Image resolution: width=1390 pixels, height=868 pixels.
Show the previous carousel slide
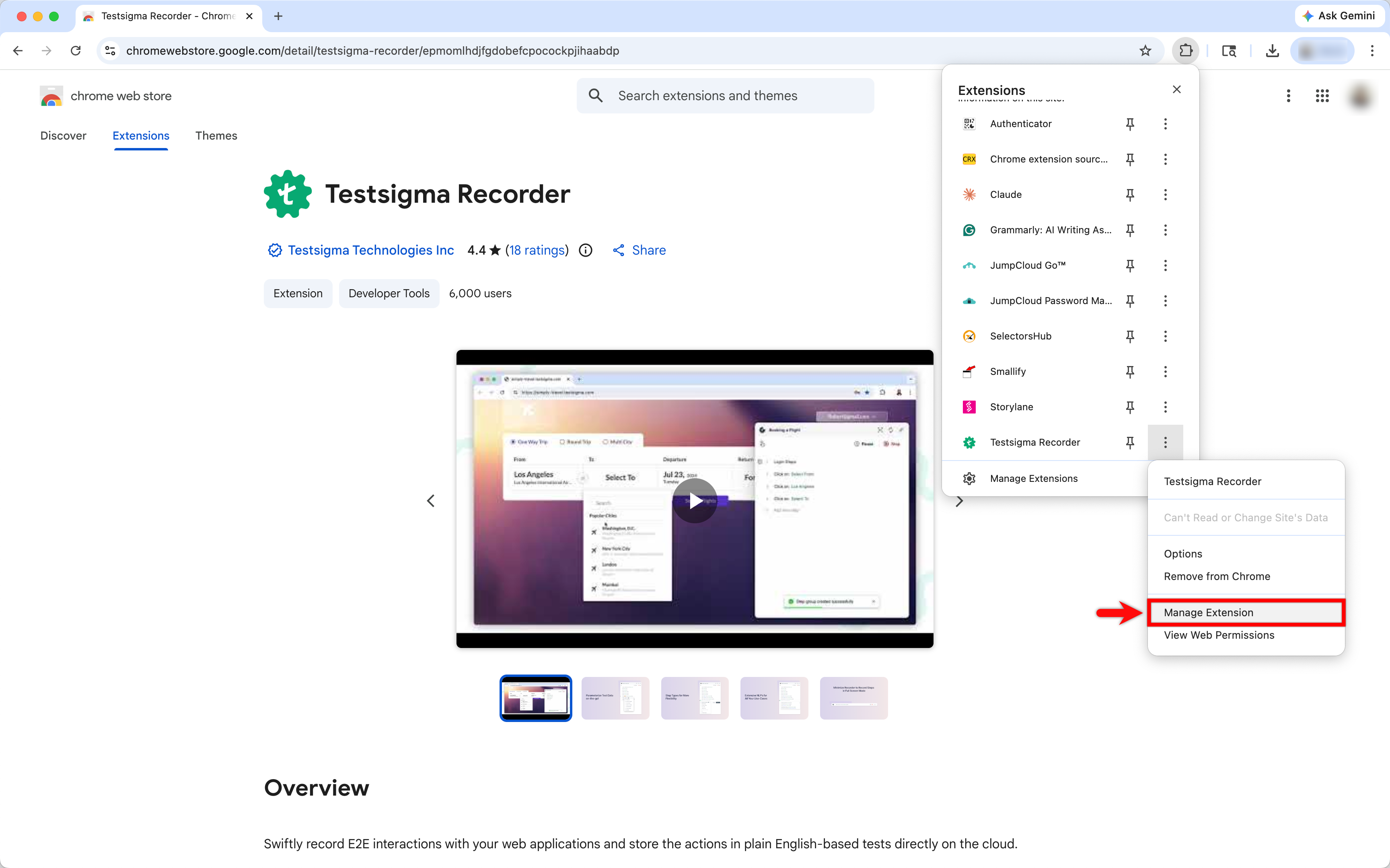430,501
